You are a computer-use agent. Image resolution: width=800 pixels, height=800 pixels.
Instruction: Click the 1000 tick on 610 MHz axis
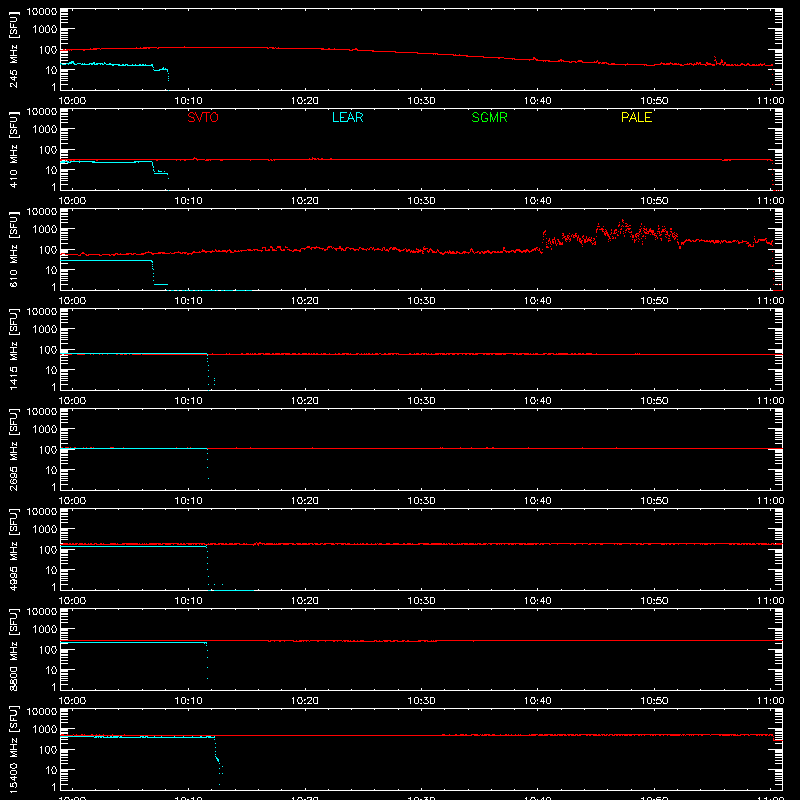click(x=45, y=229)
